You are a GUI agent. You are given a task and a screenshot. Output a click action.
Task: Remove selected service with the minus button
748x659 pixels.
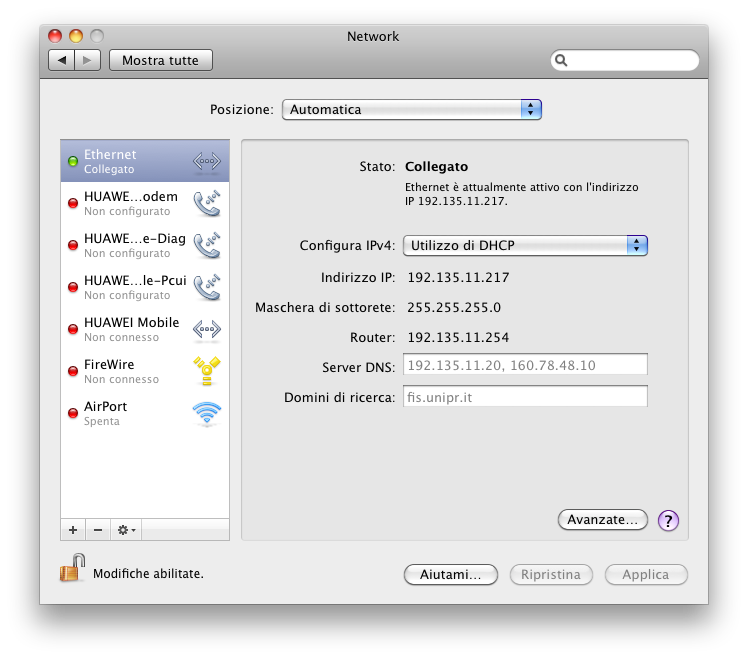[98, 530]
